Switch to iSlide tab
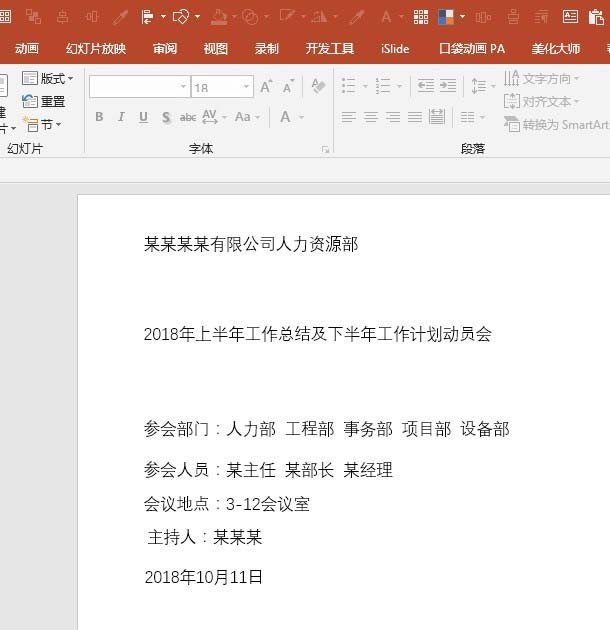The width and height of the screenshot is (610, 630). pos(395,49)
